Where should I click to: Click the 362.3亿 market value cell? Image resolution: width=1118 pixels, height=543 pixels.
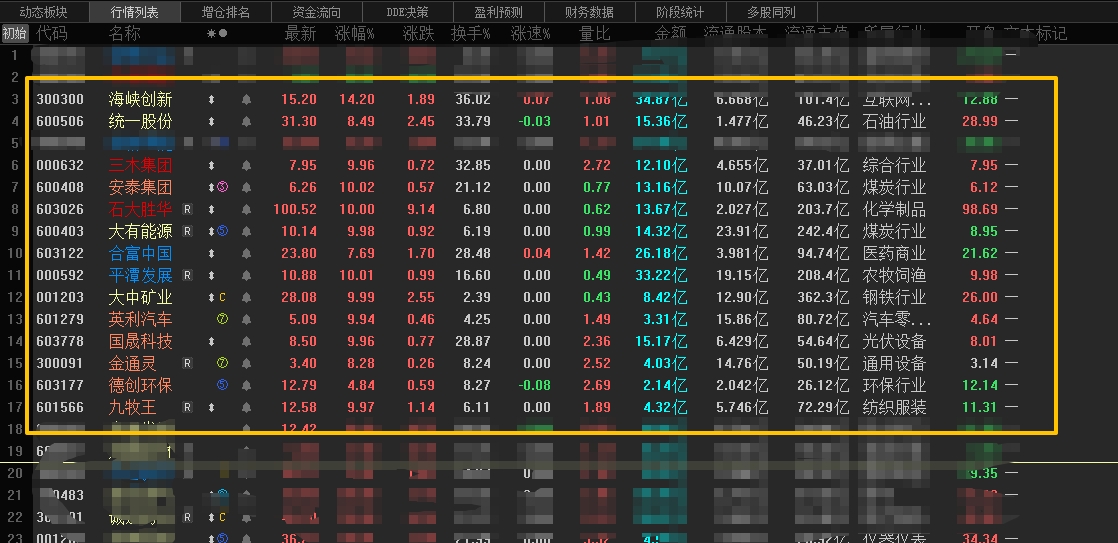click(824, 297)
